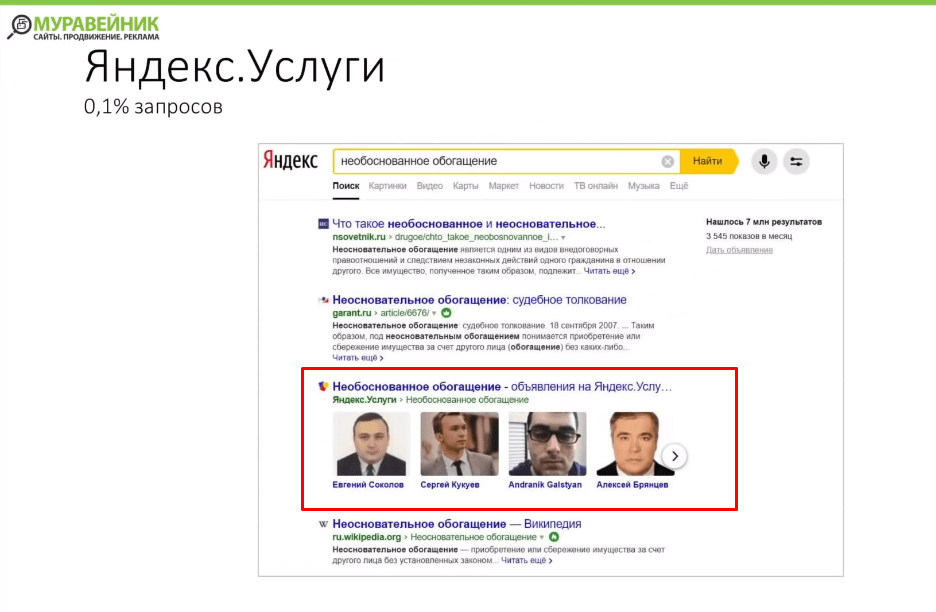Click name link Andranik Galstyan
936x612 pixels.
545,484
